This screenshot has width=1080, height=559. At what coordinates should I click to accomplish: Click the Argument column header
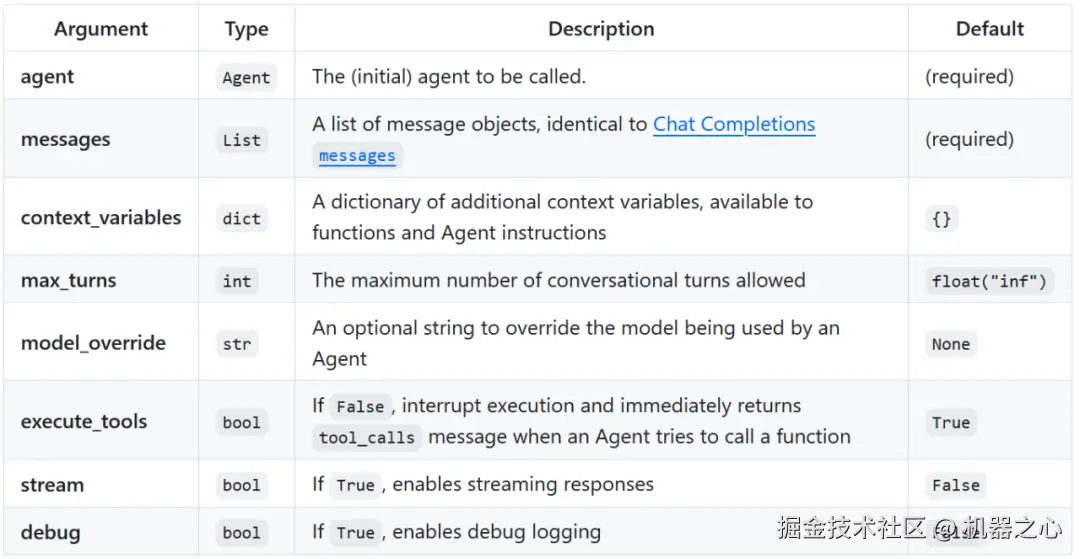tap(101, 29)
